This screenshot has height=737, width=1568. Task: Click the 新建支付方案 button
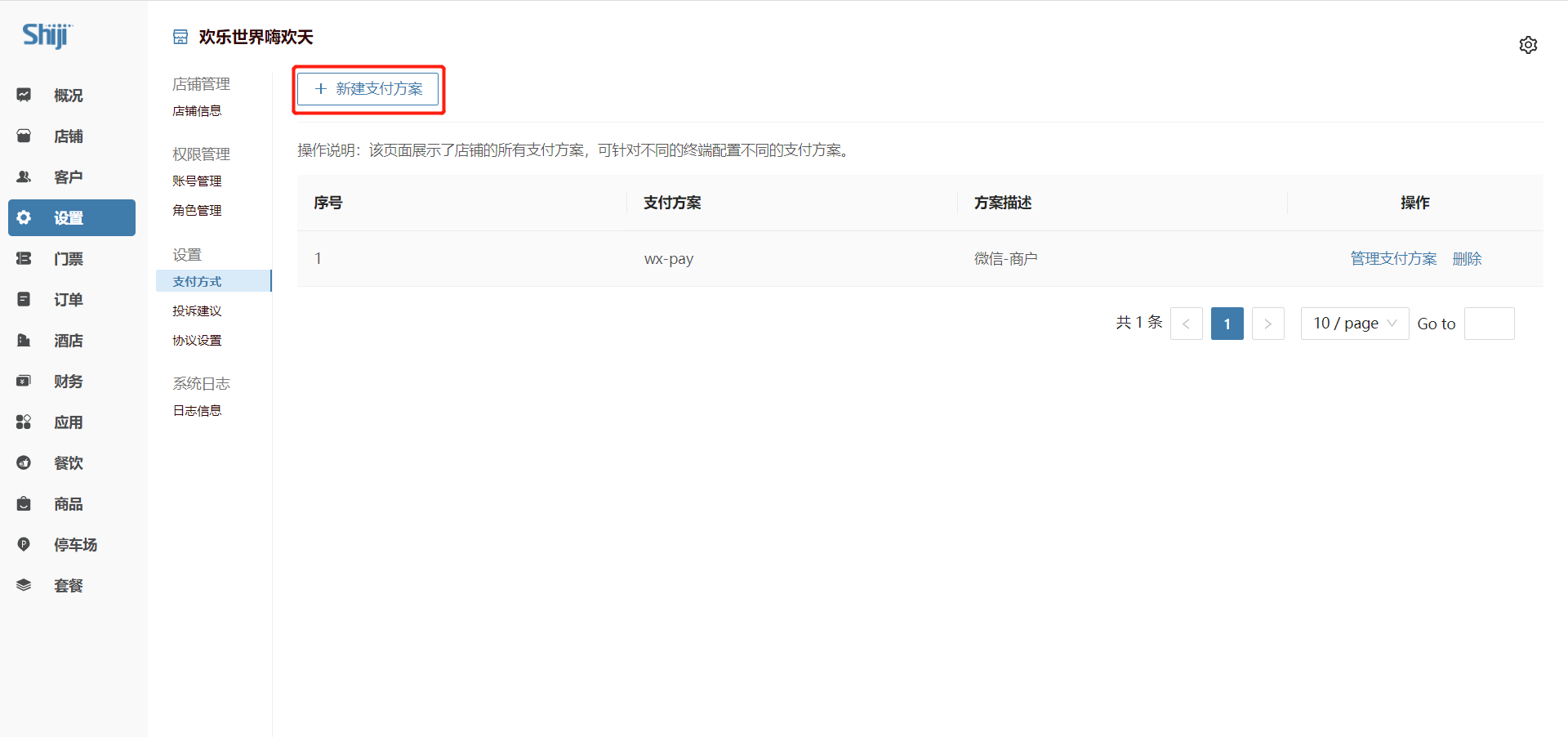click(x=368, y=89)
